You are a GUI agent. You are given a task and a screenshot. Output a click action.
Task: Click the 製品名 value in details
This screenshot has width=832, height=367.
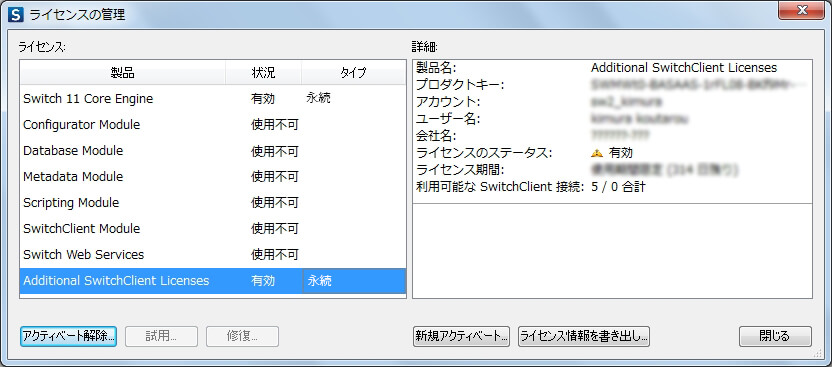[684, 68]
